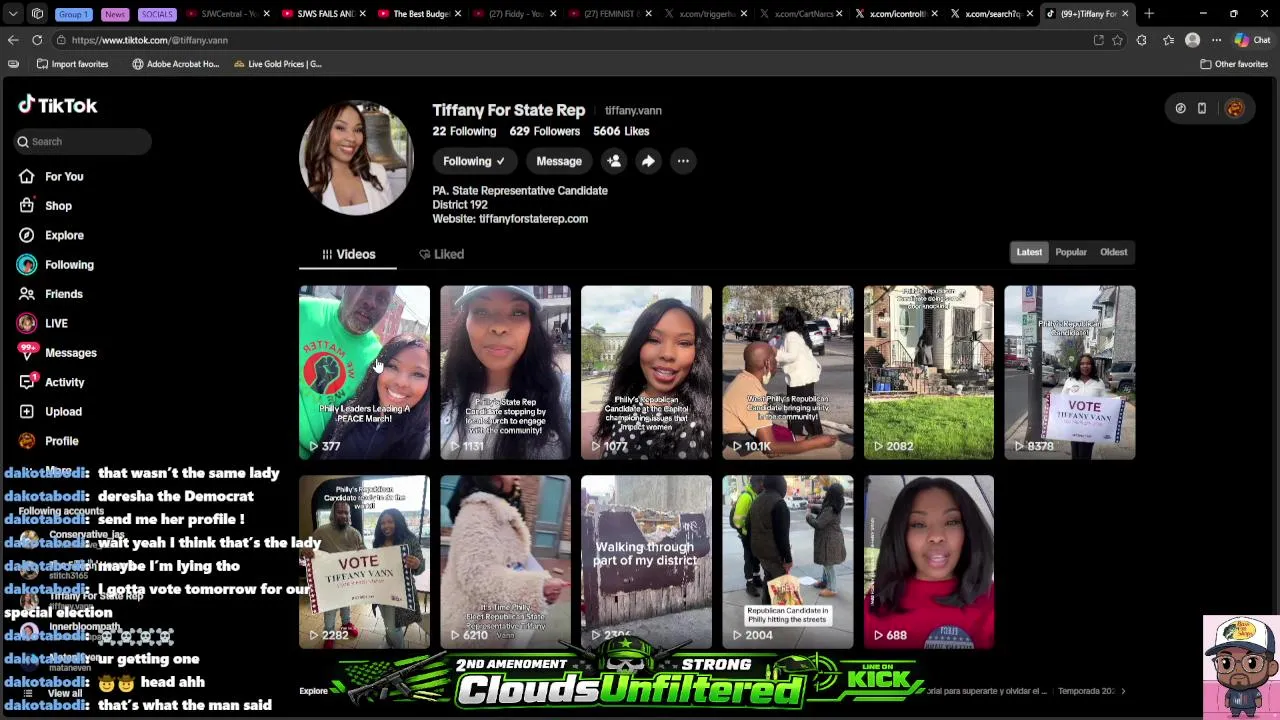
Task: Switch to The Best Budget browser tab
Action: pyautogui.click(x=420, y=14)
